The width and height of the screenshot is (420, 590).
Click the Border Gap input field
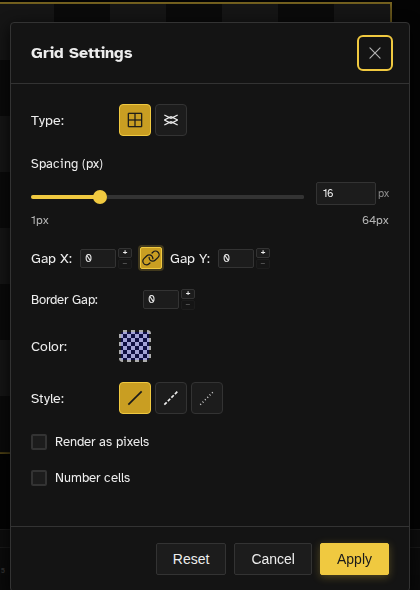(161, 299)
